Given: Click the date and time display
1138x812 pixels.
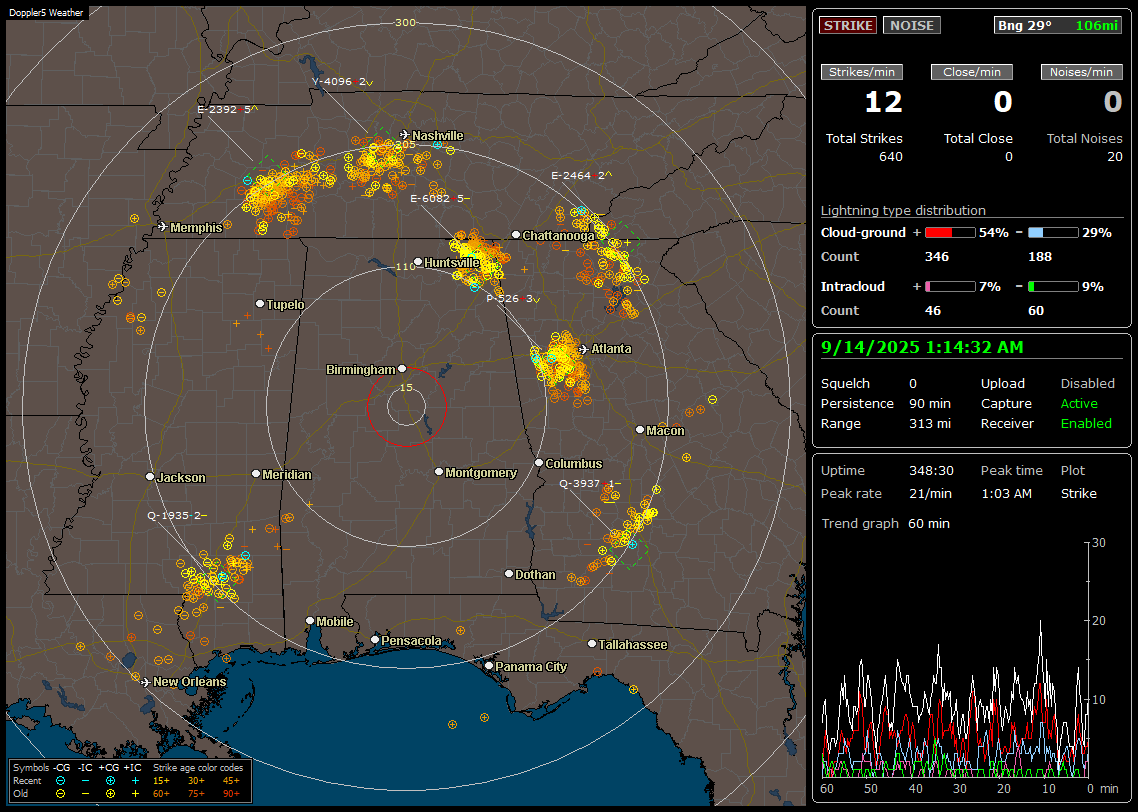Looking at the screenshot, I should pos(922,348).
